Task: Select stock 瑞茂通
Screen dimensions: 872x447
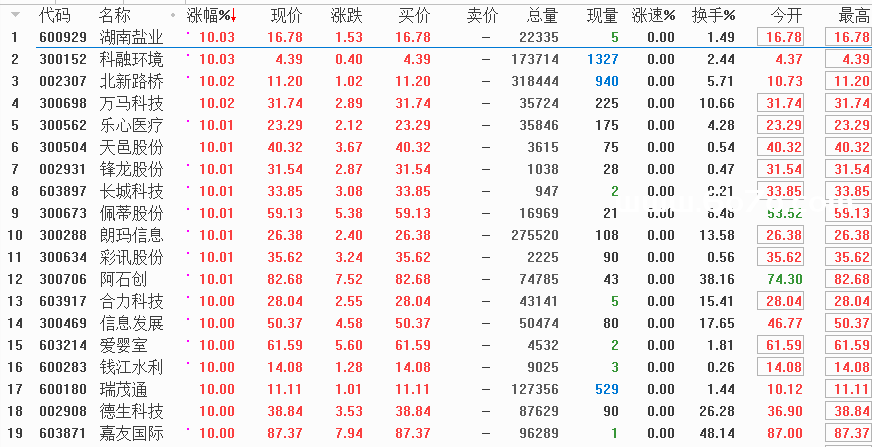Action: point(123,389)
